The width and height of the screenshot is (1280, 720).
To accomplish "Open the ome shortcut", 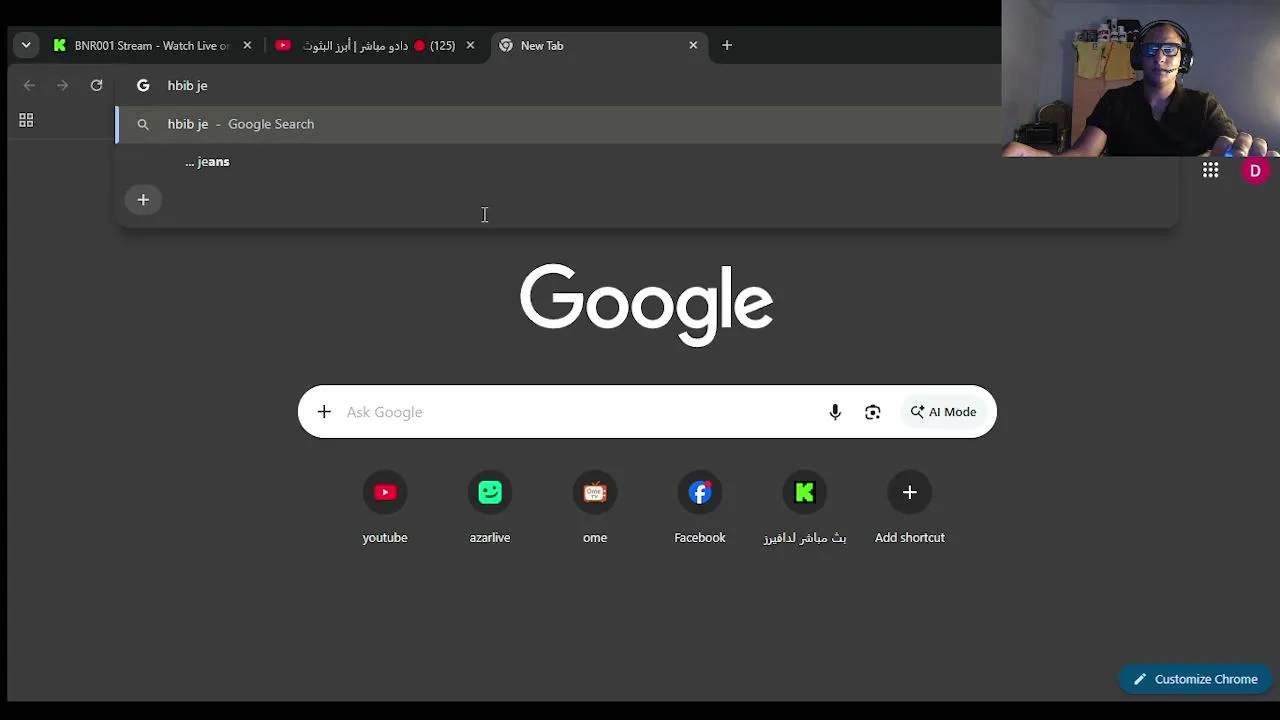I will point(595,508).
